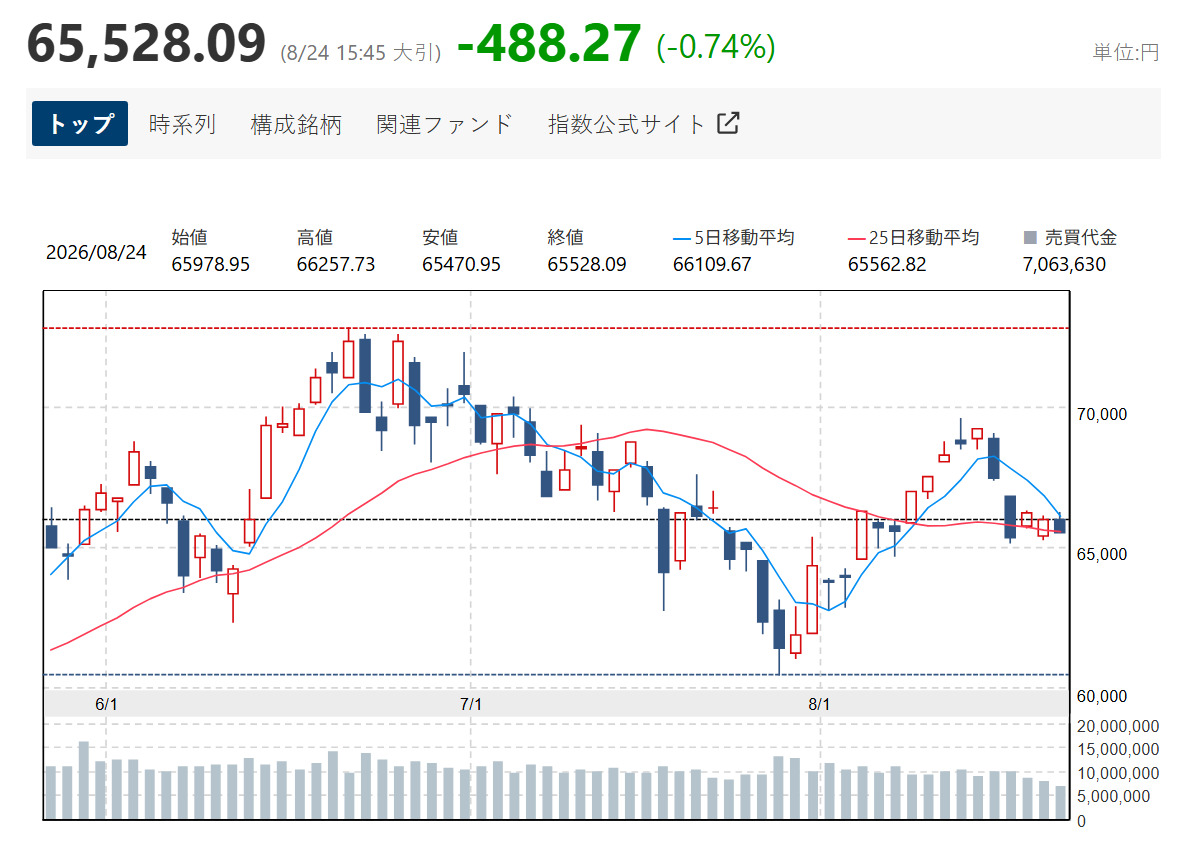Click the timestamp (8/24 15:45 大引)

360,52
